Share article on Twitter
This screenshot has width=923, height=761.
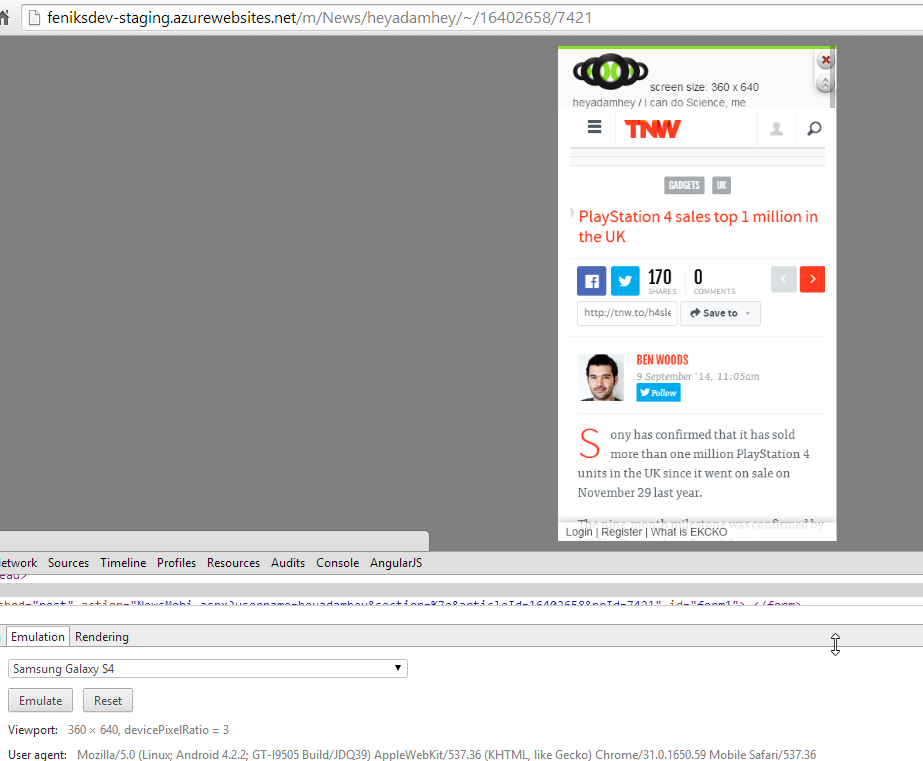point(625,280)
